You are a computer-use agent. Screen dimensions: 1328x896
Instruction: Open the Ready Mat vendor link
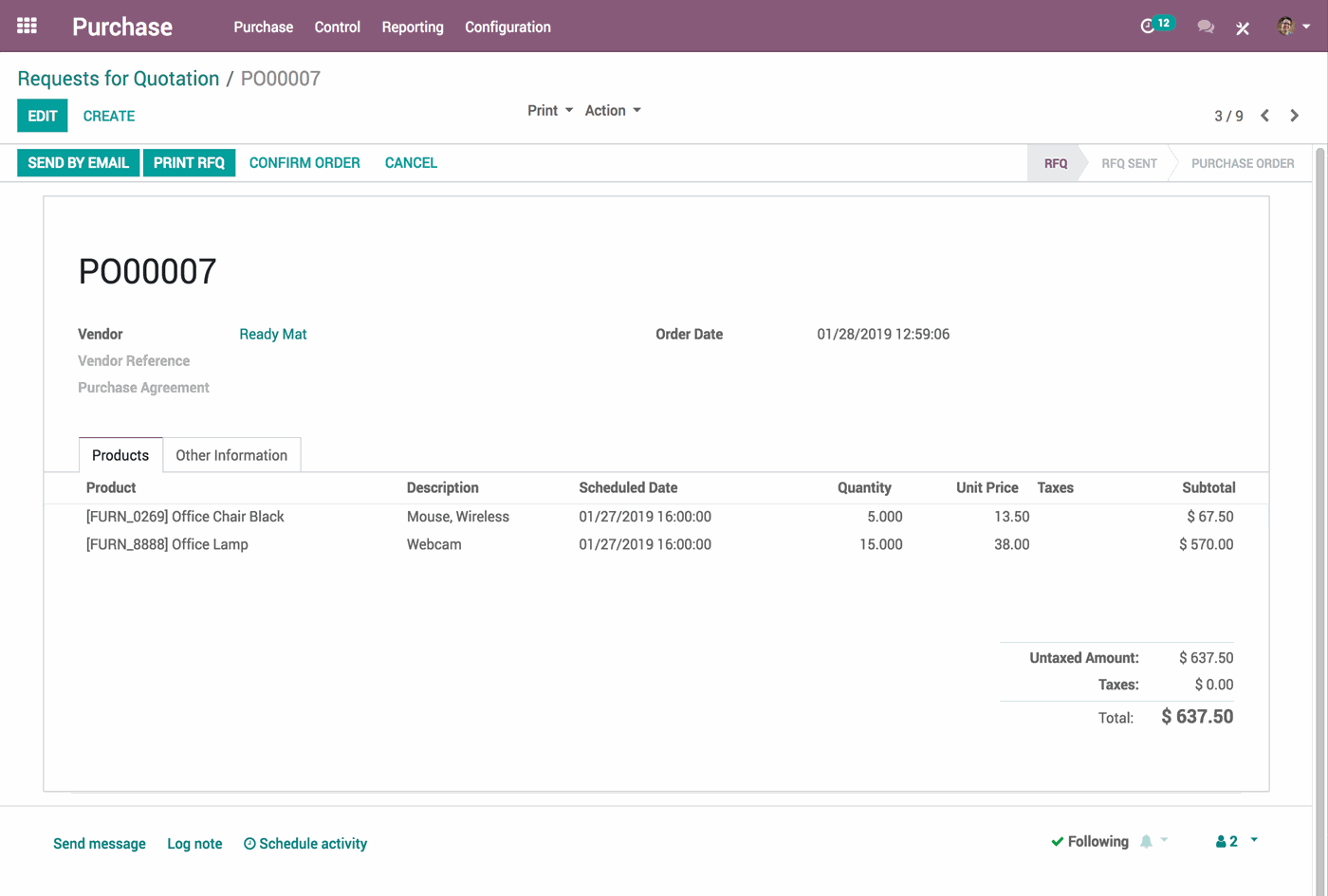coord(273,334)
